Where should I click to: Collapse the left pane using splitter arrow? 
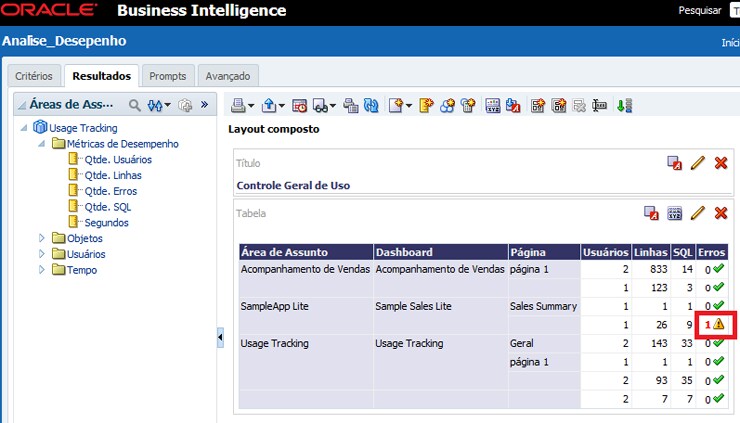tap(220, 338)
